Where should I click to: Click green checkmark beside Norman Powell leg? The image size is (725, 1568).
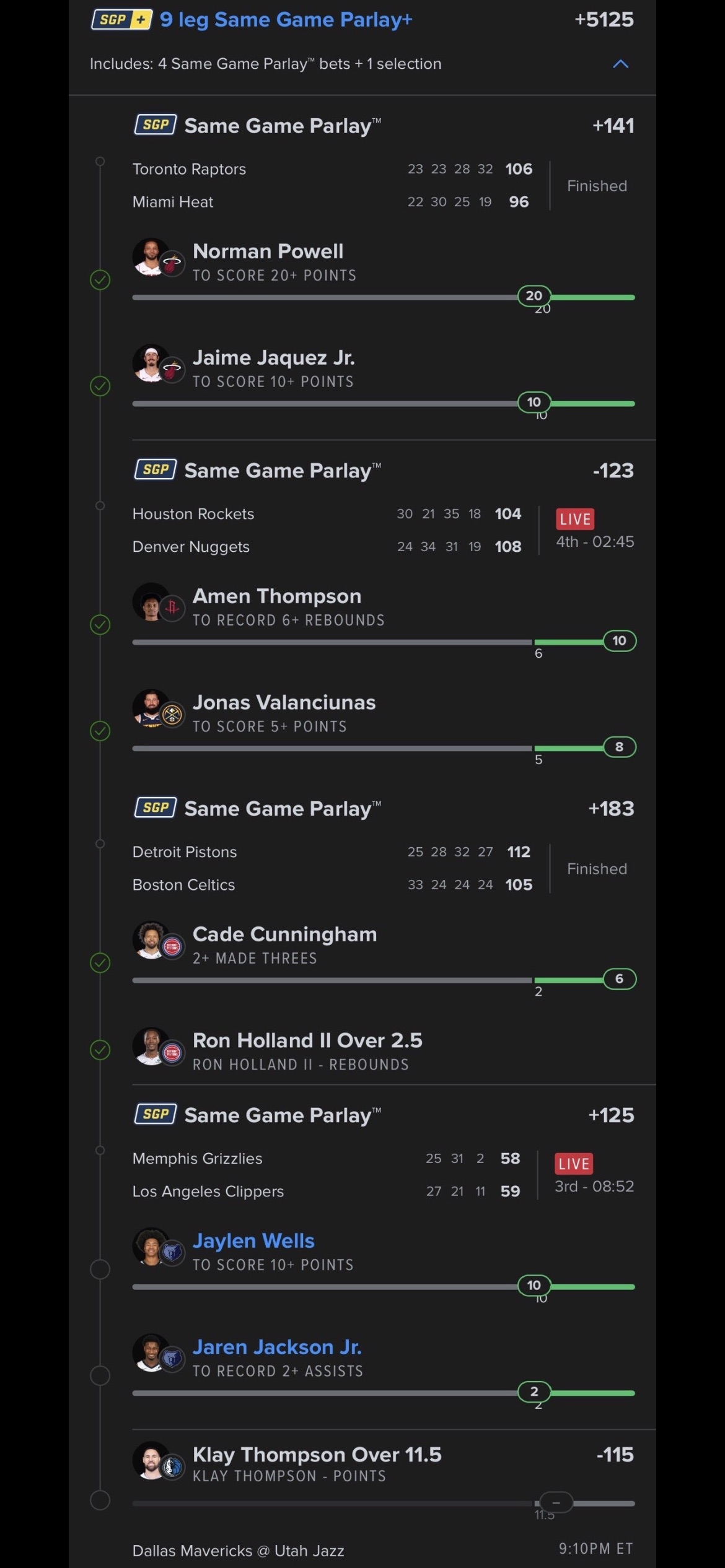point(100,280)
